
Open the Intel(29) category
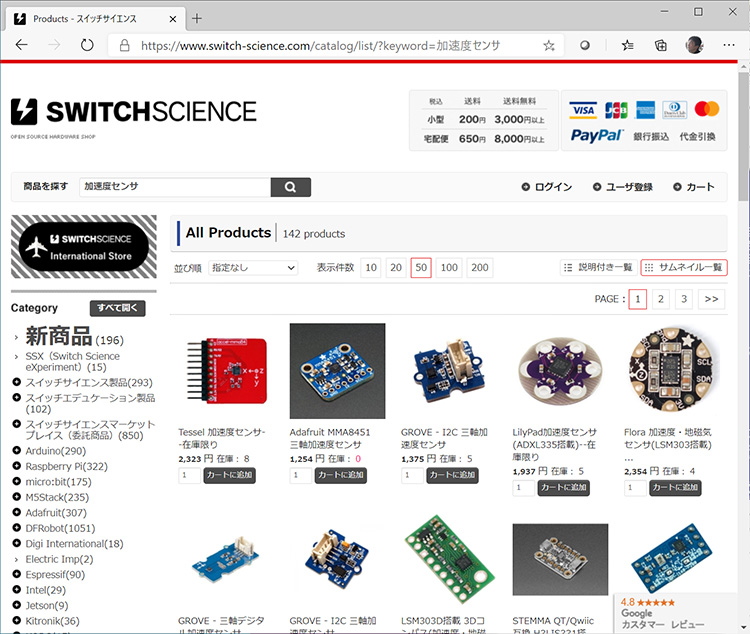point(45,590)
